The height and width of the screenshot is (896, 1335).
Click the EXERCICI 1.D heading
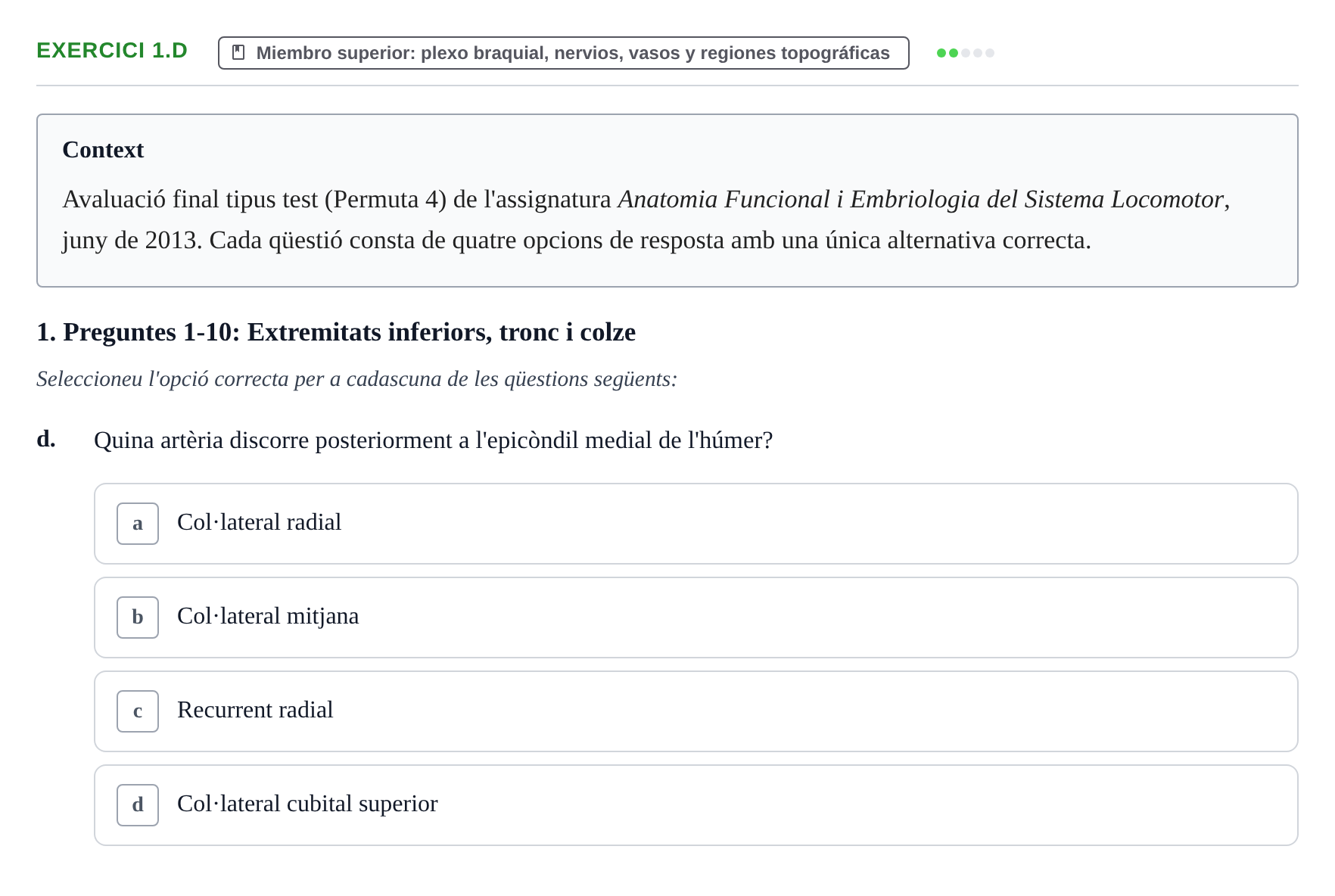[x=112, y=51]
